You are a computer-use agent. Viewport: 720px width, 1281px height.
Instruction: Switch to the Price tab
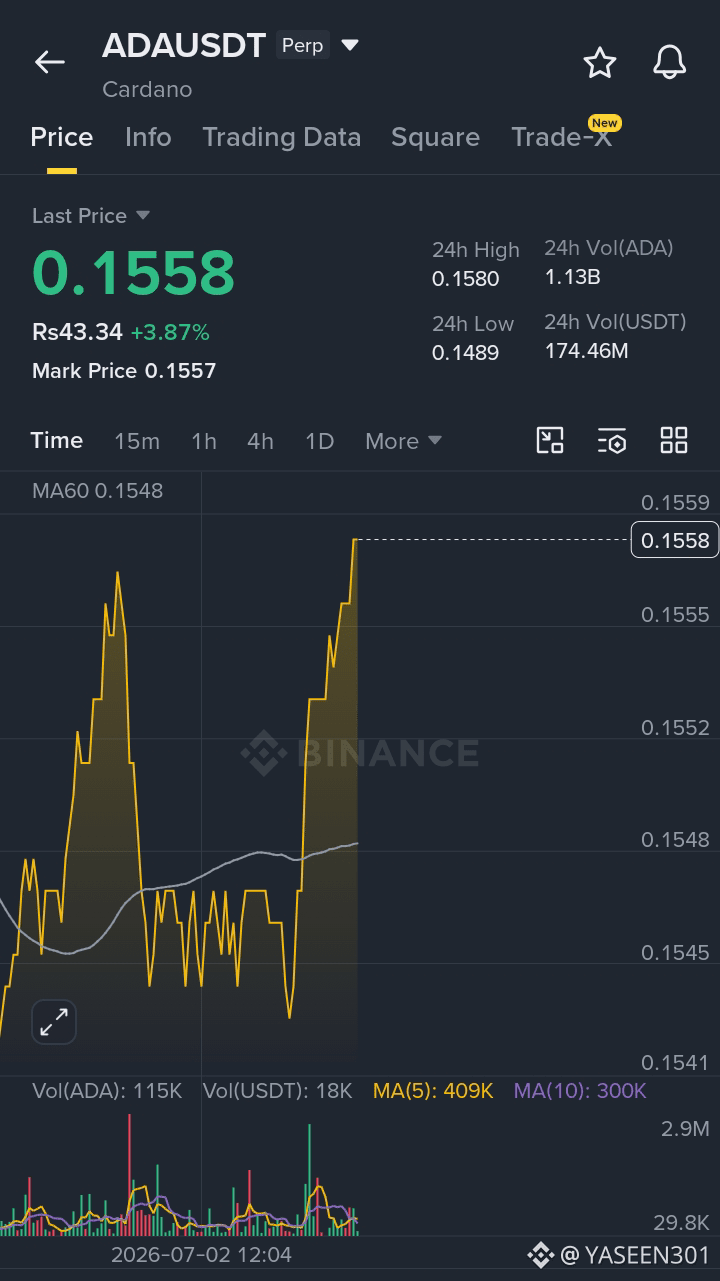tap(62, 137)
